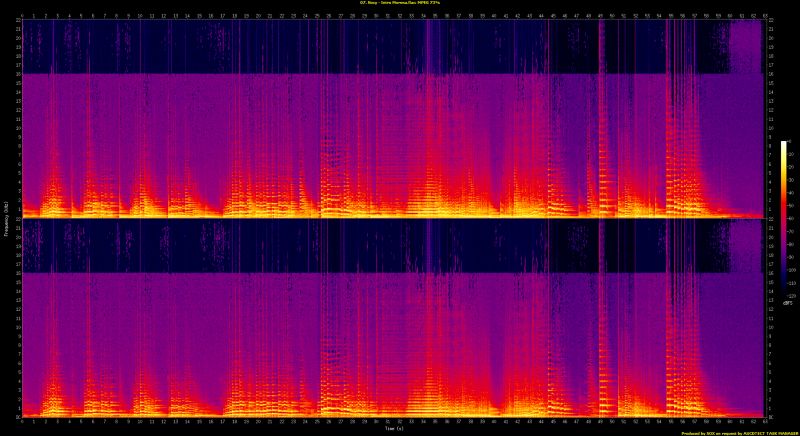Click the 0-second mark on bottom time axis

click(x=22, y=422)
